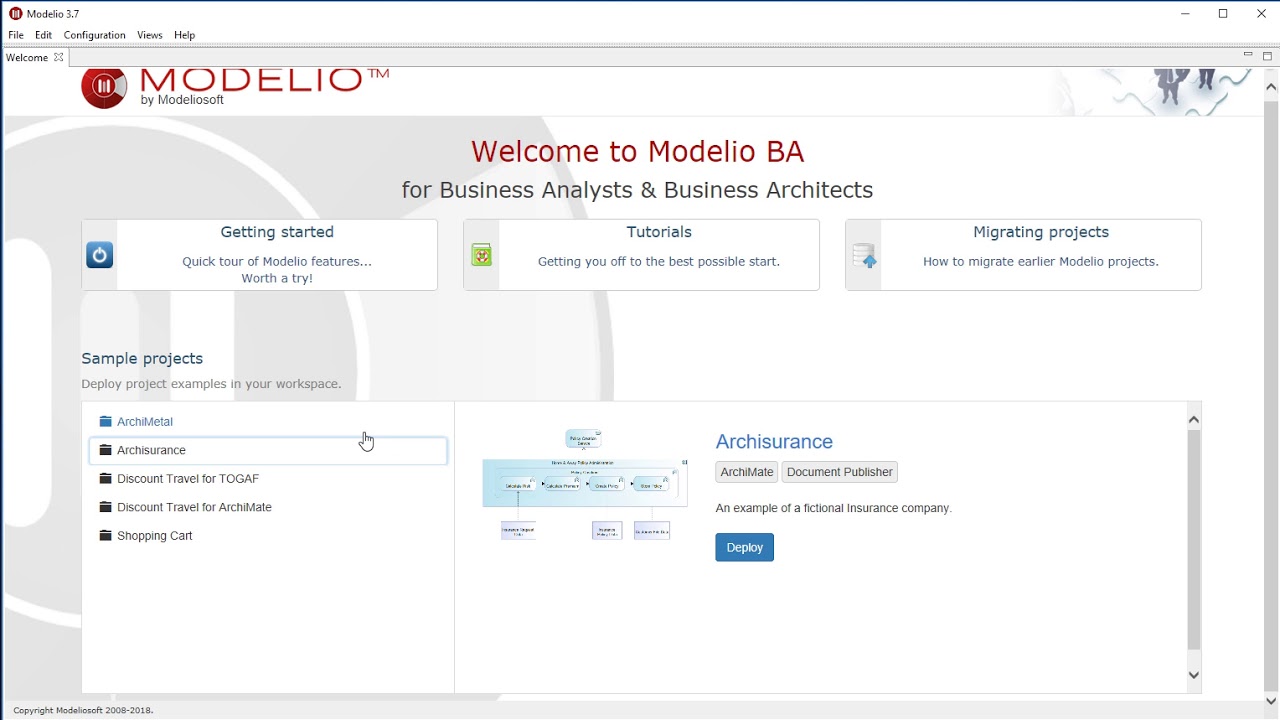Close the Welcome tab
The height and width of the screenshot is (720, 1280).
59,57
